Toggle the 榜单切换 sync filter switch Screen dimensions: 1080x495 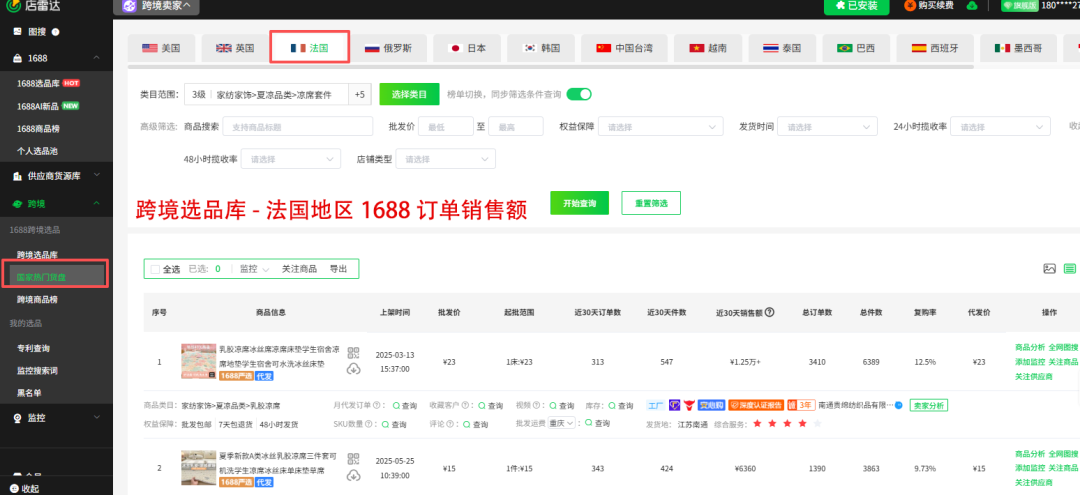pos(579,94)
